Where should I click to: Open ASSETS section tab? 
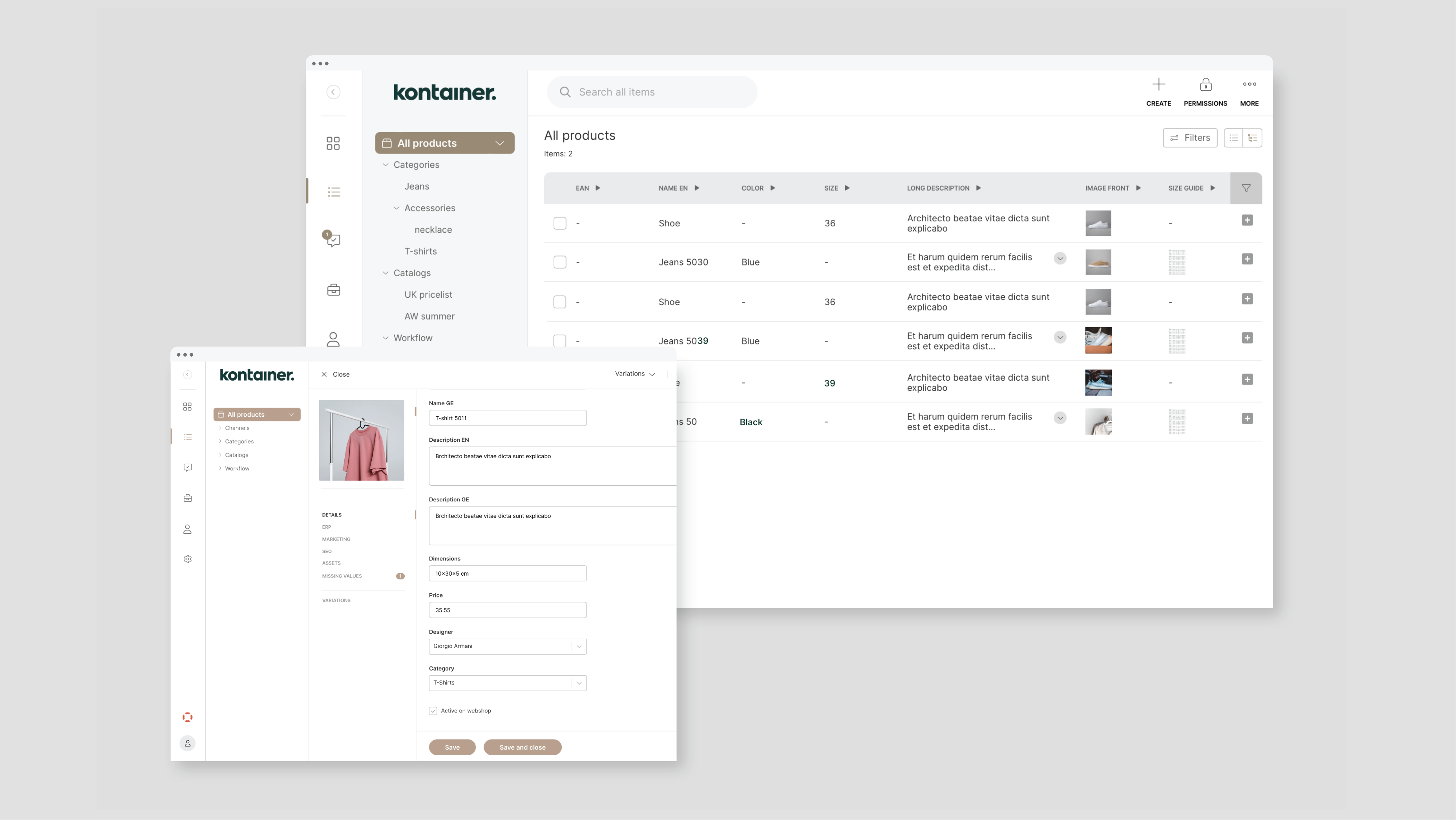pyautogui.click(x=331, y=563)
